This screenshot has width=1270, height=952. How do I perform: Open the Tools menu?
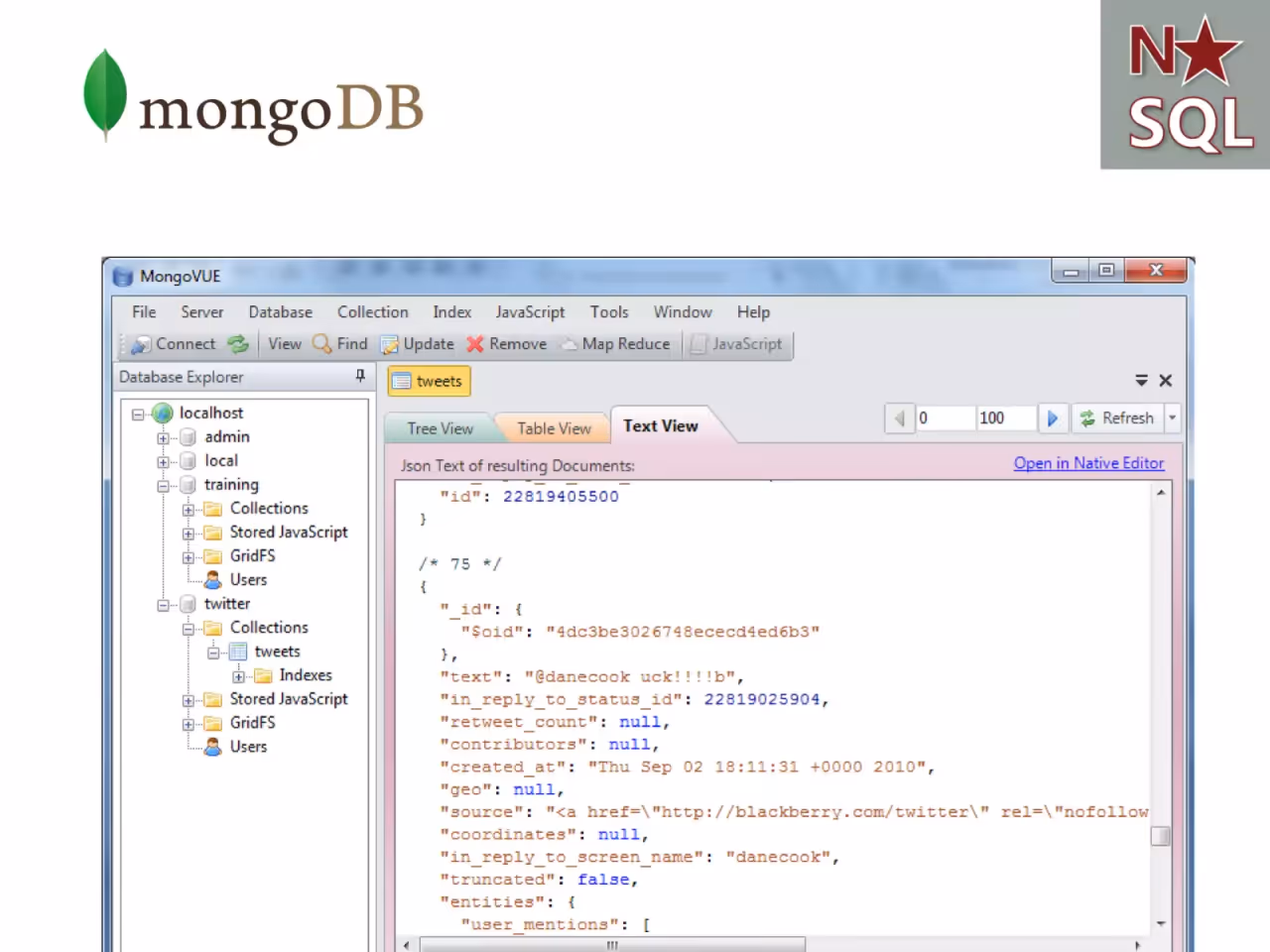[609, 311]
